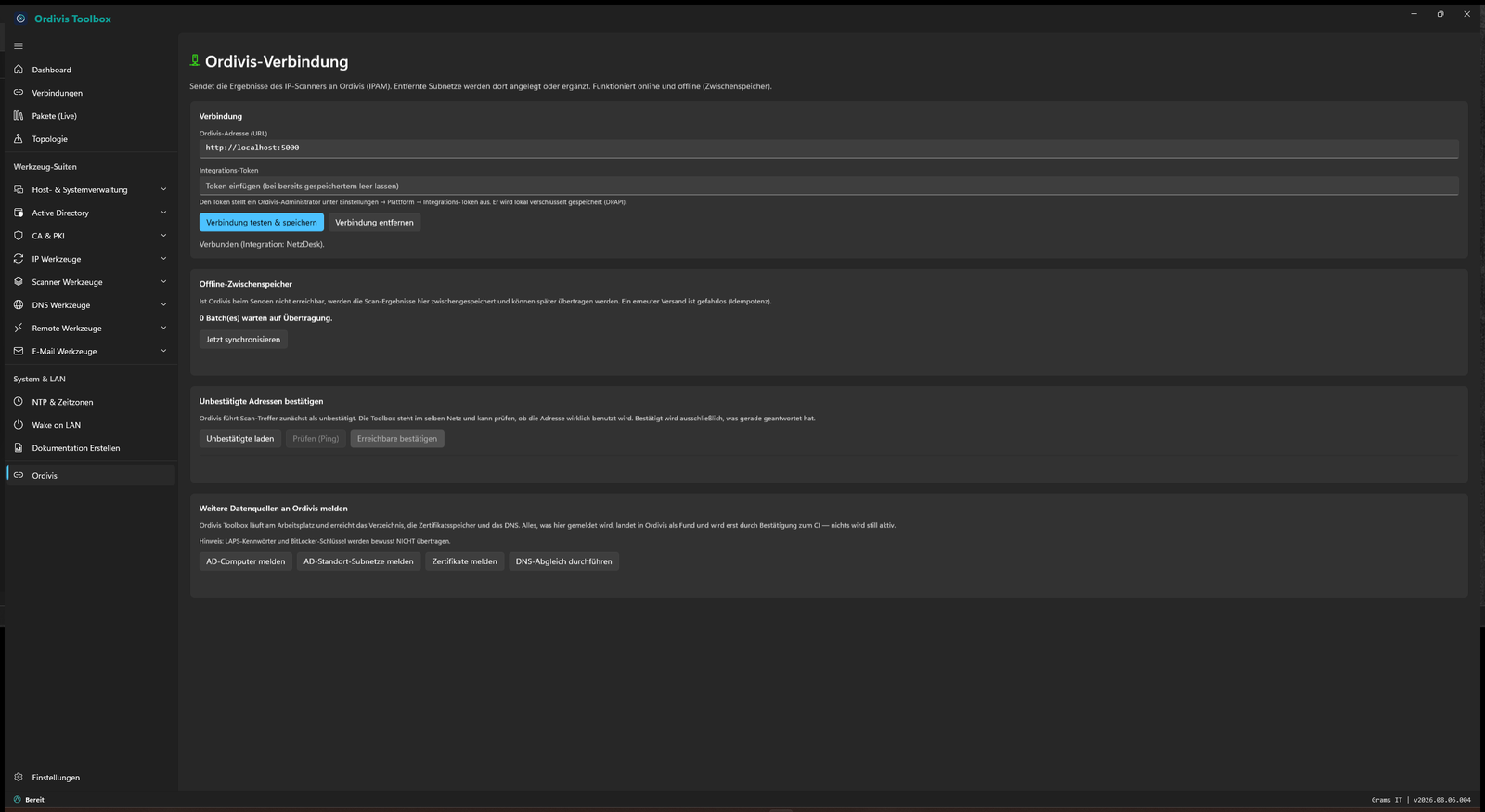
Task: Click 'Weitere Datenquellen an Ordivis melden' heading
Action: 274,509
